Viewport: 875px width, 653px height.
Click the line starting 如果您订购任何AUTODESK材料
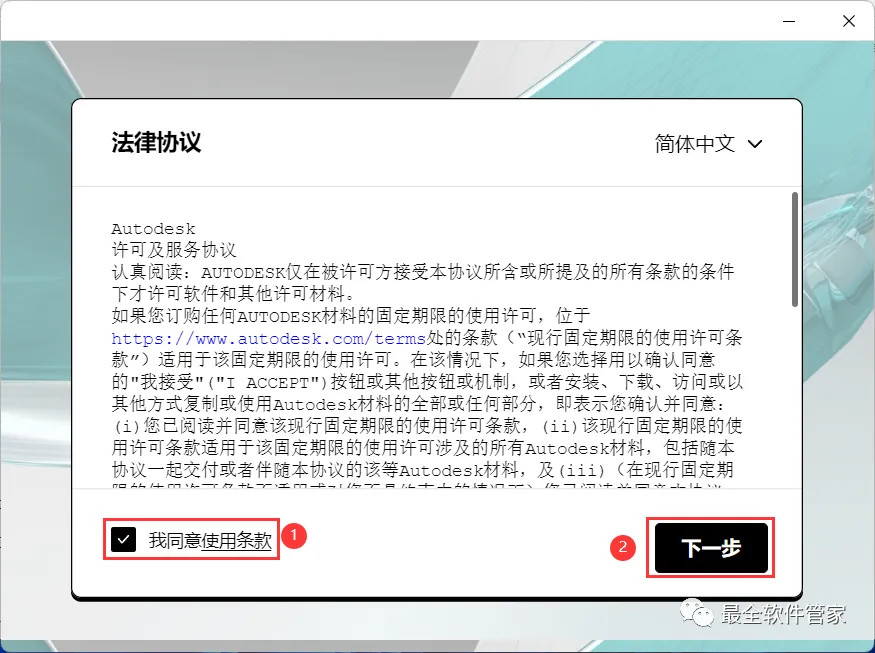pyautogui.click(x=350, y=316)
